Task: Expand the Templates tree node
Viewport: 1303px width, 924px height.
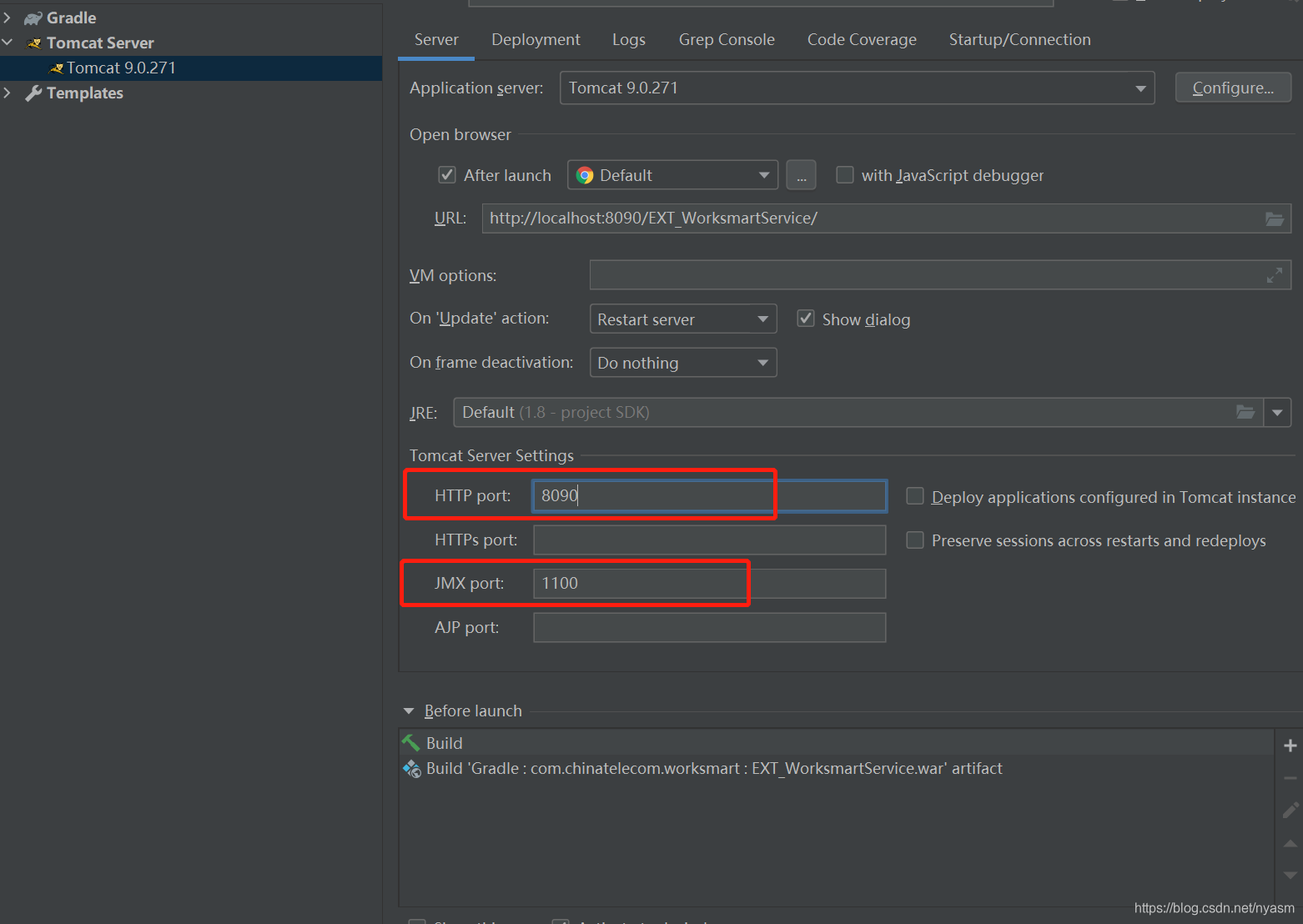Action: click(8, 93)
